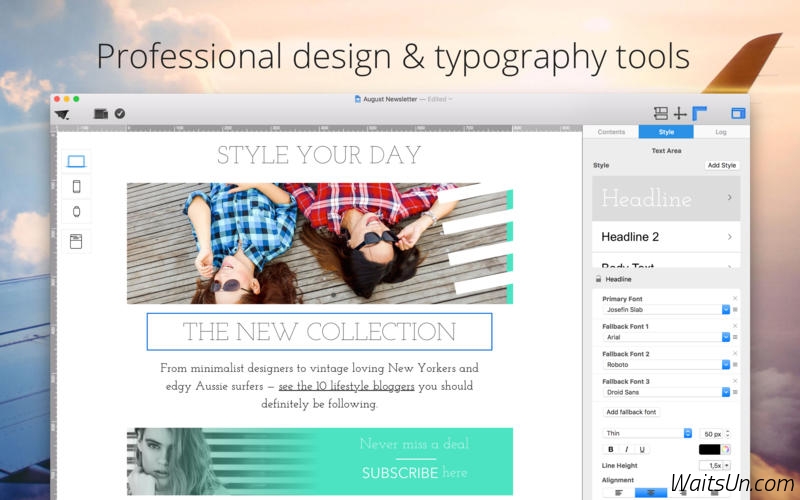Toggle the layout blocks view icon
Image resolution: width=800 pixels, height=500 pixels.
tap(661, 113)
